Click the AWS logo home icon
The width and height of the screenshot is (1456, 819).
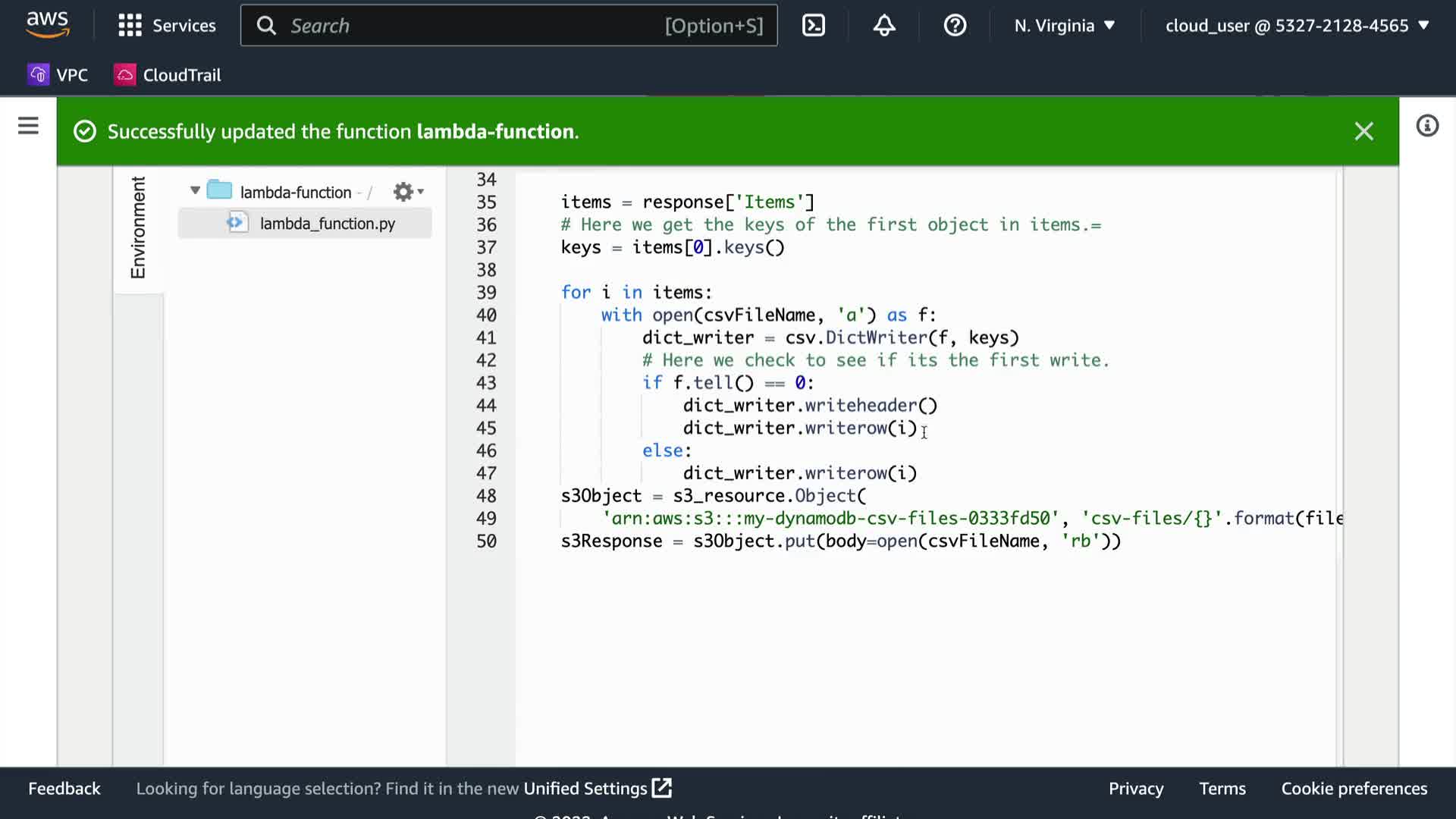coord(47,24)
